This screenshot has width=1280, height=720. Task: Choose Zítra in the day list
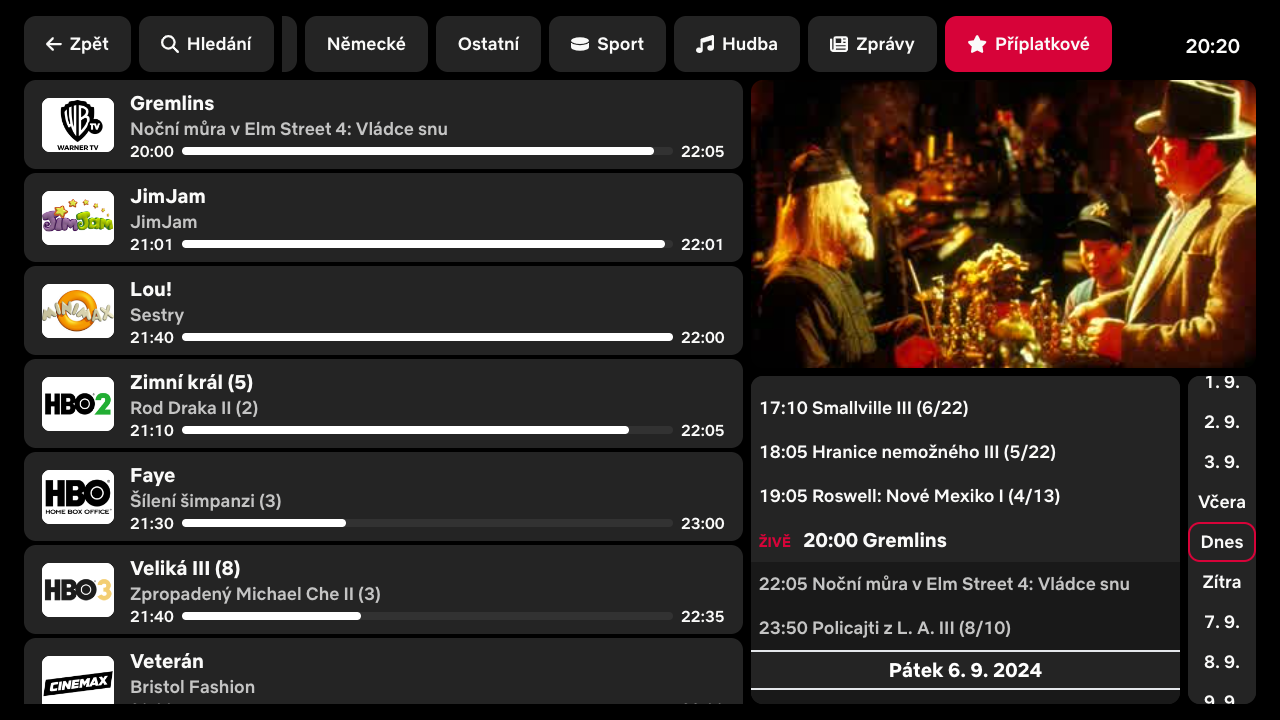click(x=1222, y=582)
